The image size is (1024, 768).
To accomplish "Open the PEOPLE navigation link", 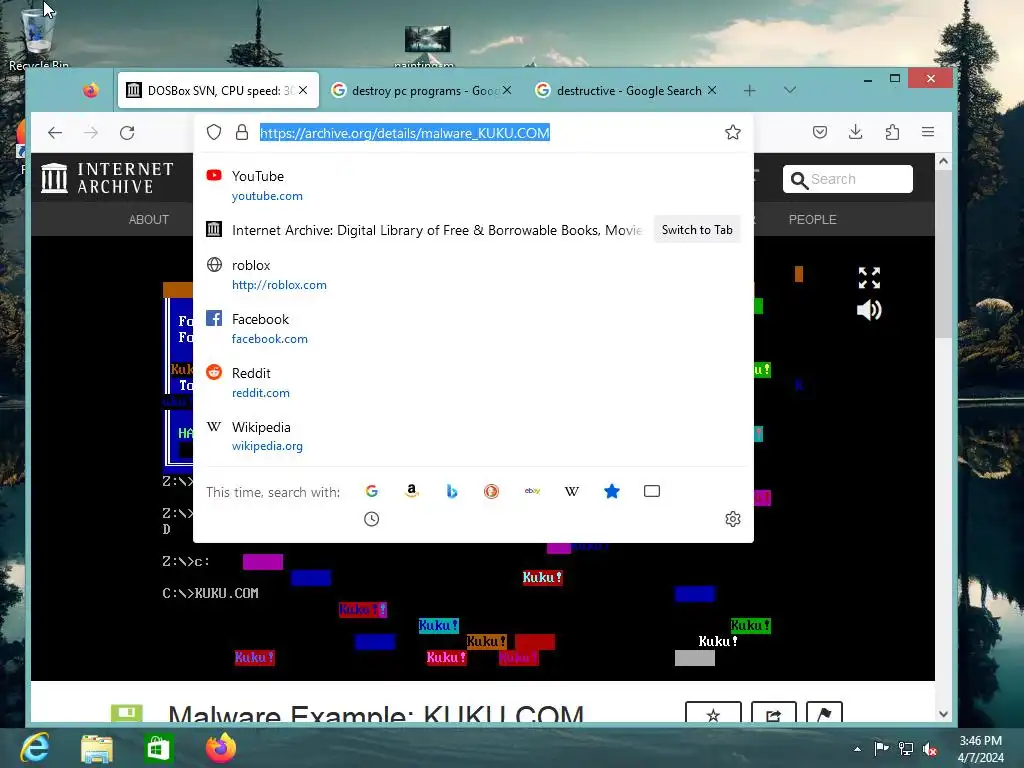I will click(812, 219).
